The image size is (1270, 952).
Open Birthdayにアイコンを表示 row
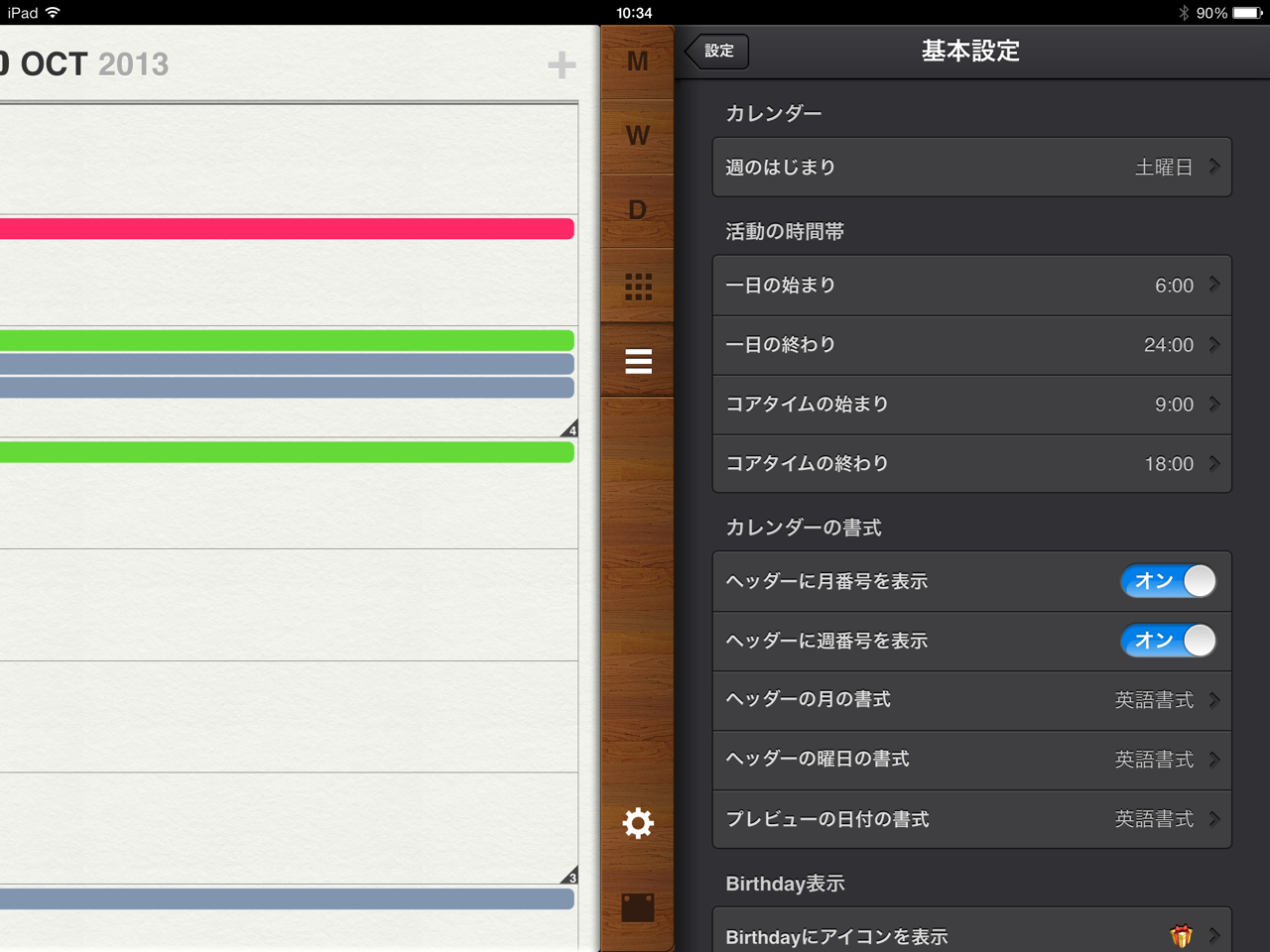[x=971, y=935]
